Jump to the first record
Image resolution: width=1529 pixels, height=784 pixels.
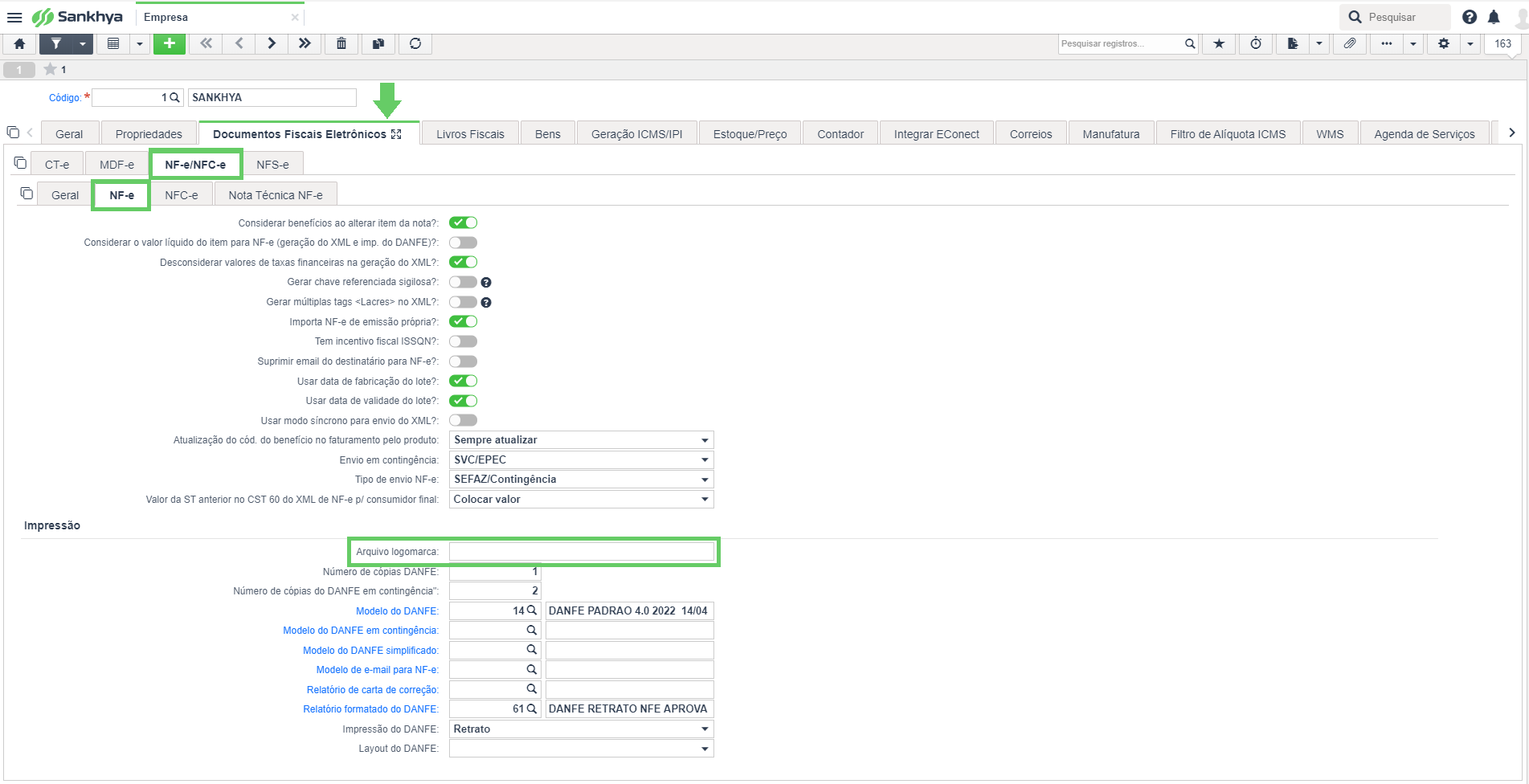coord(206,43)
